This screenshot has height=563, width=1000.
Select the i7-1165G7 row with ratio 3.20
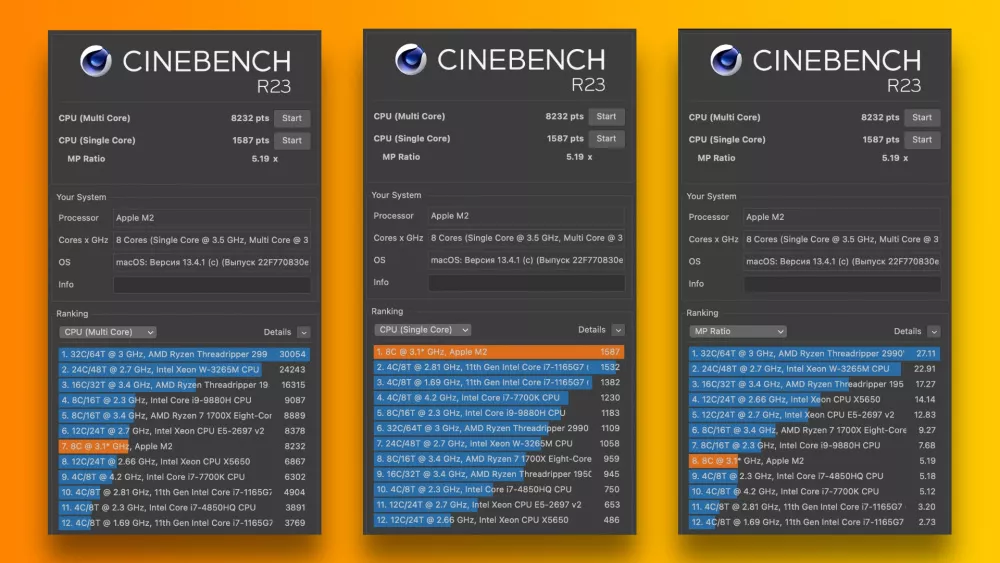(814, 506)
